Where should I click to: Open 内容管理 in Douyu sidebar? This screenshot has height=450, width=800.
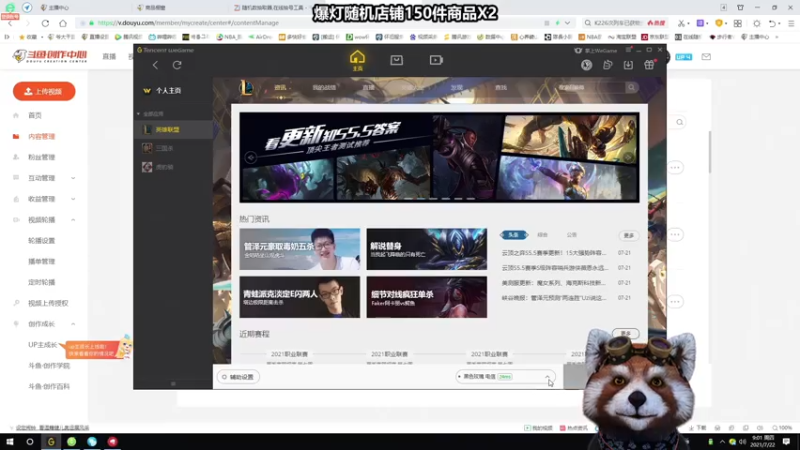point(41,136)
